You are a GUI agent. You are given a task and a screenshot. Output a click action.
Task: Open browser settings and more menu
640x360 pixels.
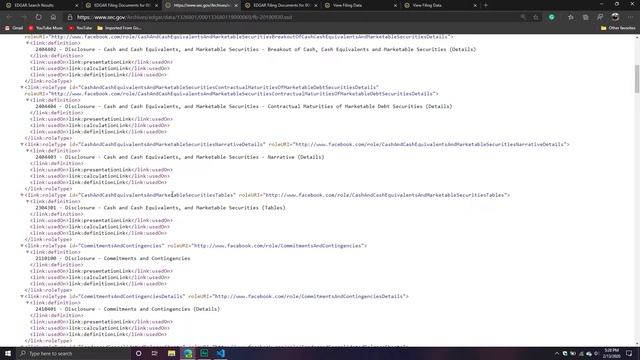click(x=631, y=17)
